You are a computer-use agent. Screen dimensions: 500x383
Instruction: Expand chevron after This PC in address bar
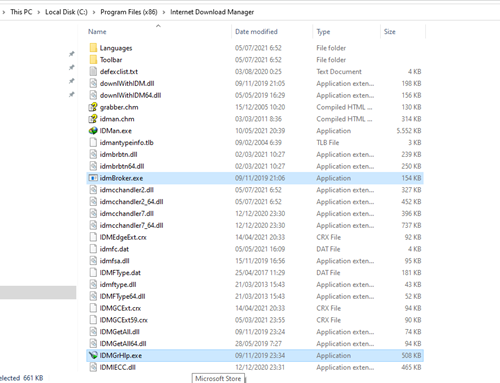[x=39, y=12]
